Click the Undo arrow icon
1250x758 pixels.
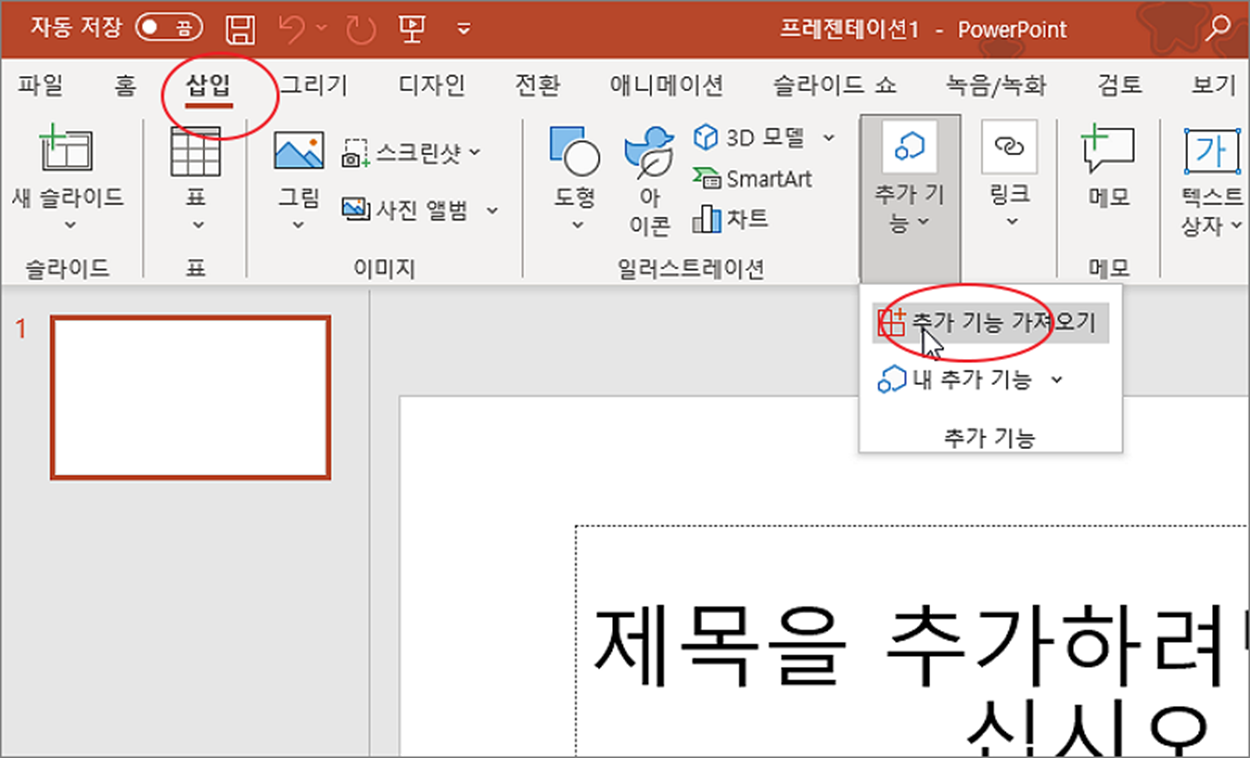(292, 29)
